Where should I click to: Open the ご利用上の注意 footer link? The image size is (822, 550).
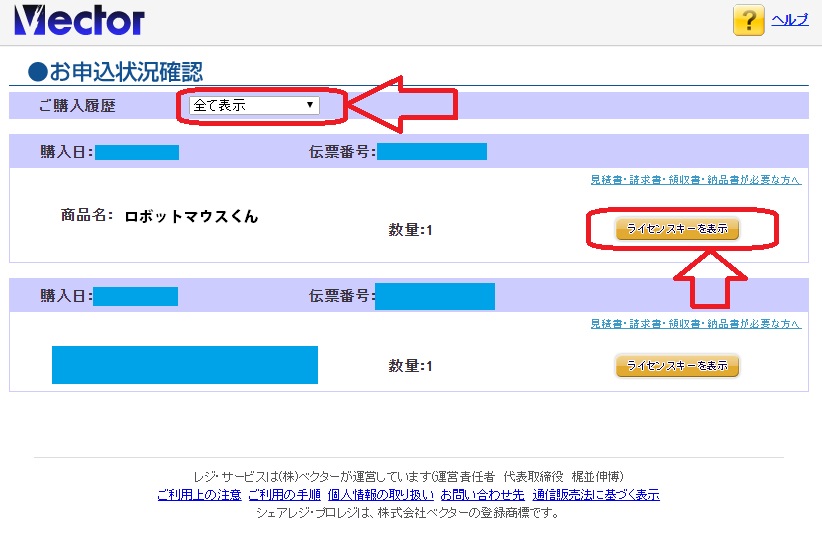coord(199,495)
